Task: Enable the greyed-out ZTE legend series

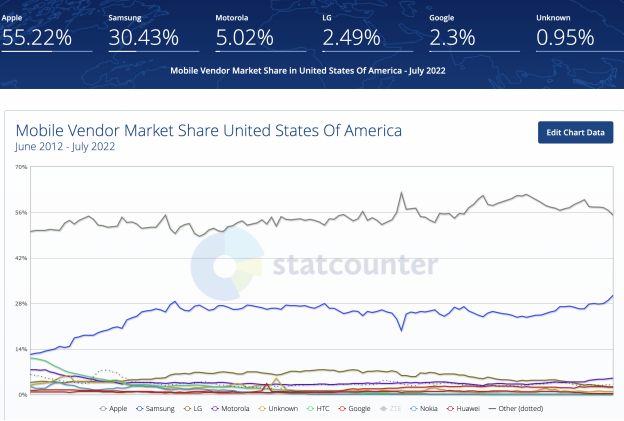Action: (x=390, y=409)
